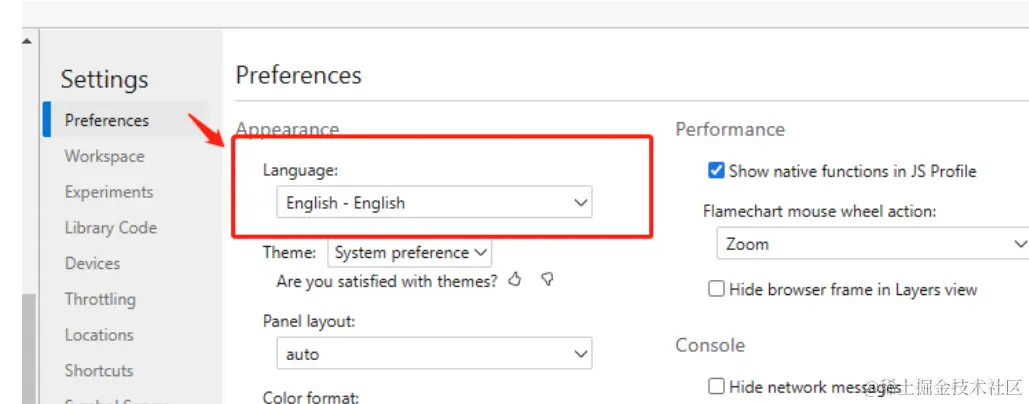Open the Panel layout dropdown

point(434,354)
